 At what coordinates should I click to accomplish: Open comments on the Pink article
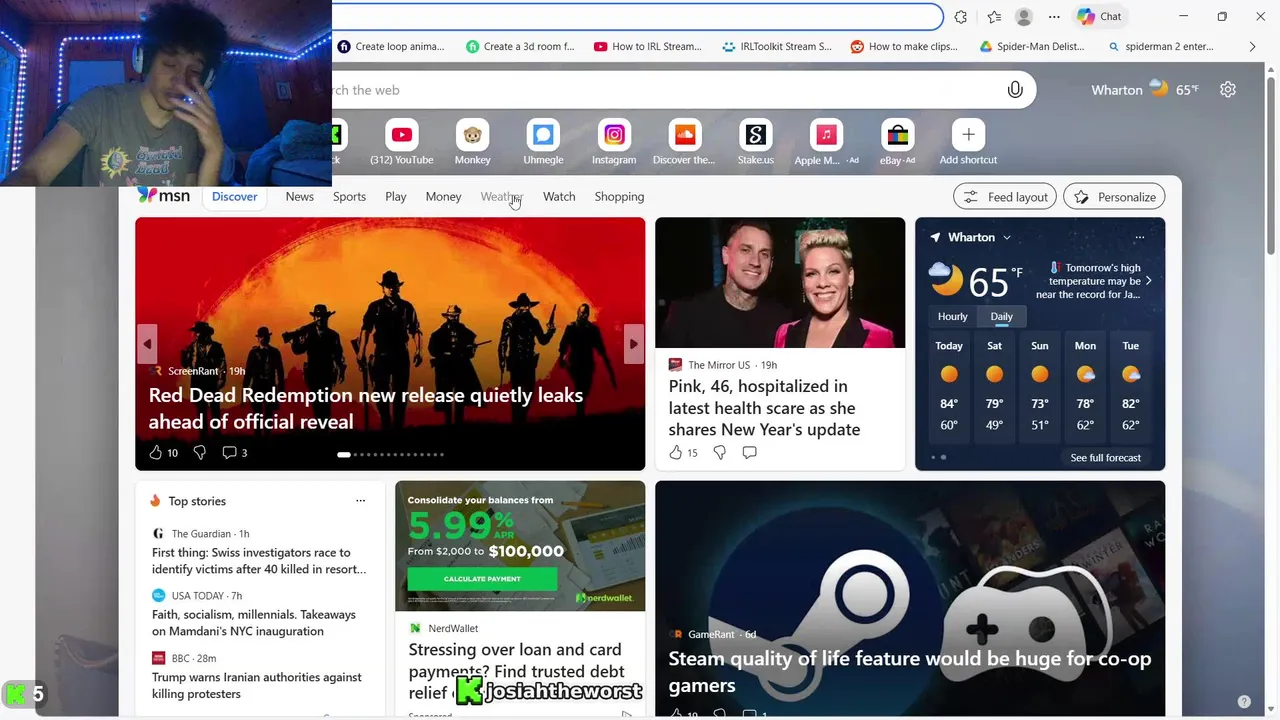(x=749, y=453)
